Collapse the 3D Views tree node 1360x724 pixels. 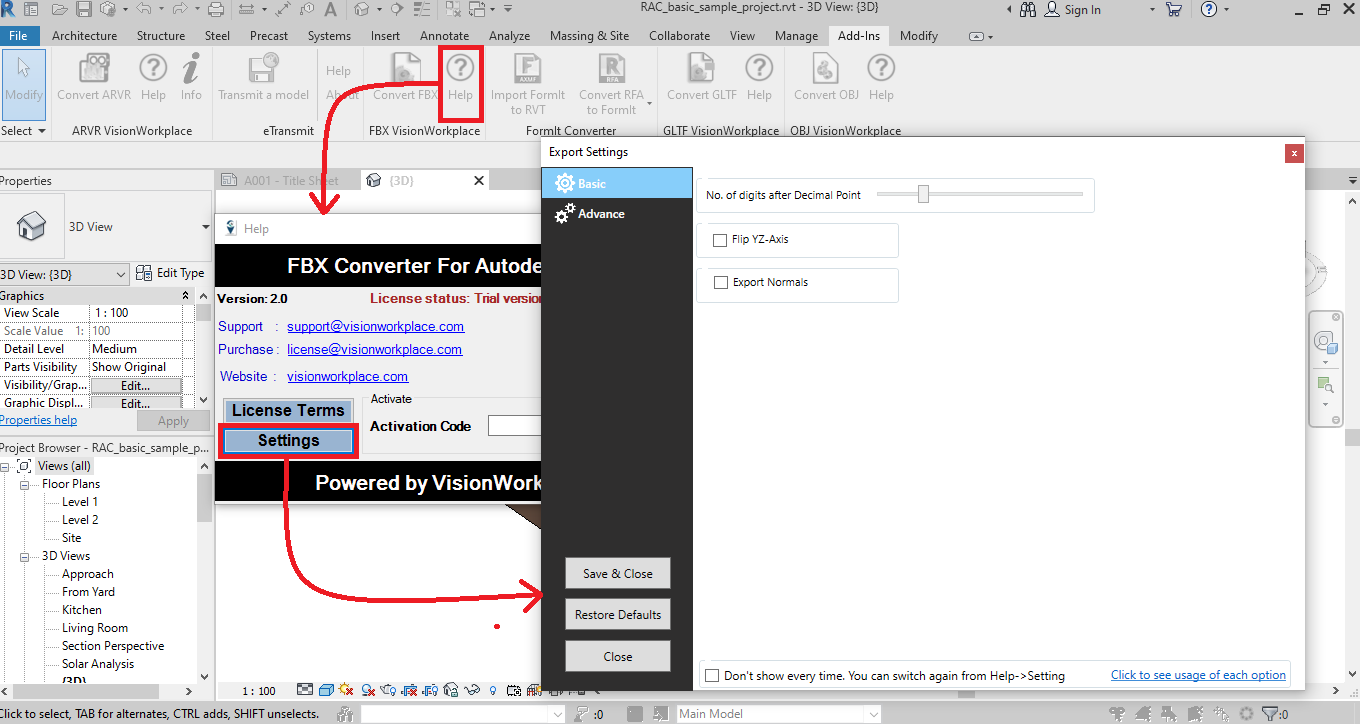24,556
